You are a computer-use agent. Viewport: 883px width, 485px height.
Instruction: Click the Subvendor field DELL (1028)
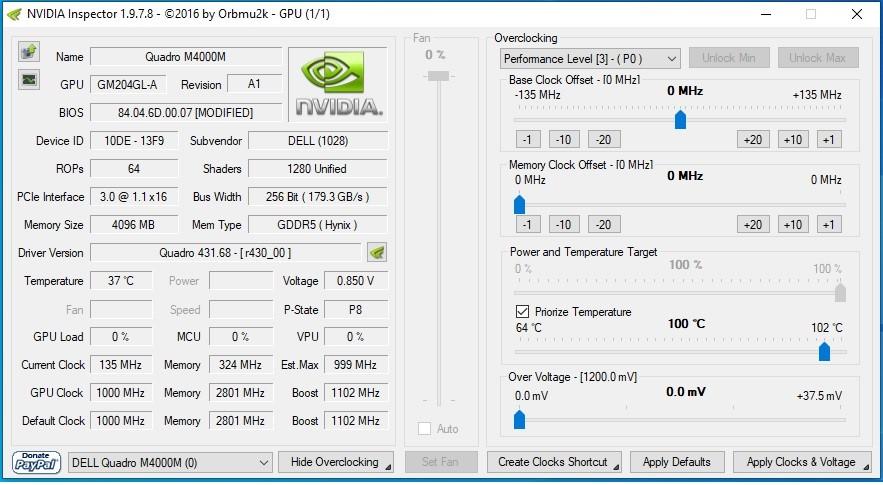coord(318,141)
